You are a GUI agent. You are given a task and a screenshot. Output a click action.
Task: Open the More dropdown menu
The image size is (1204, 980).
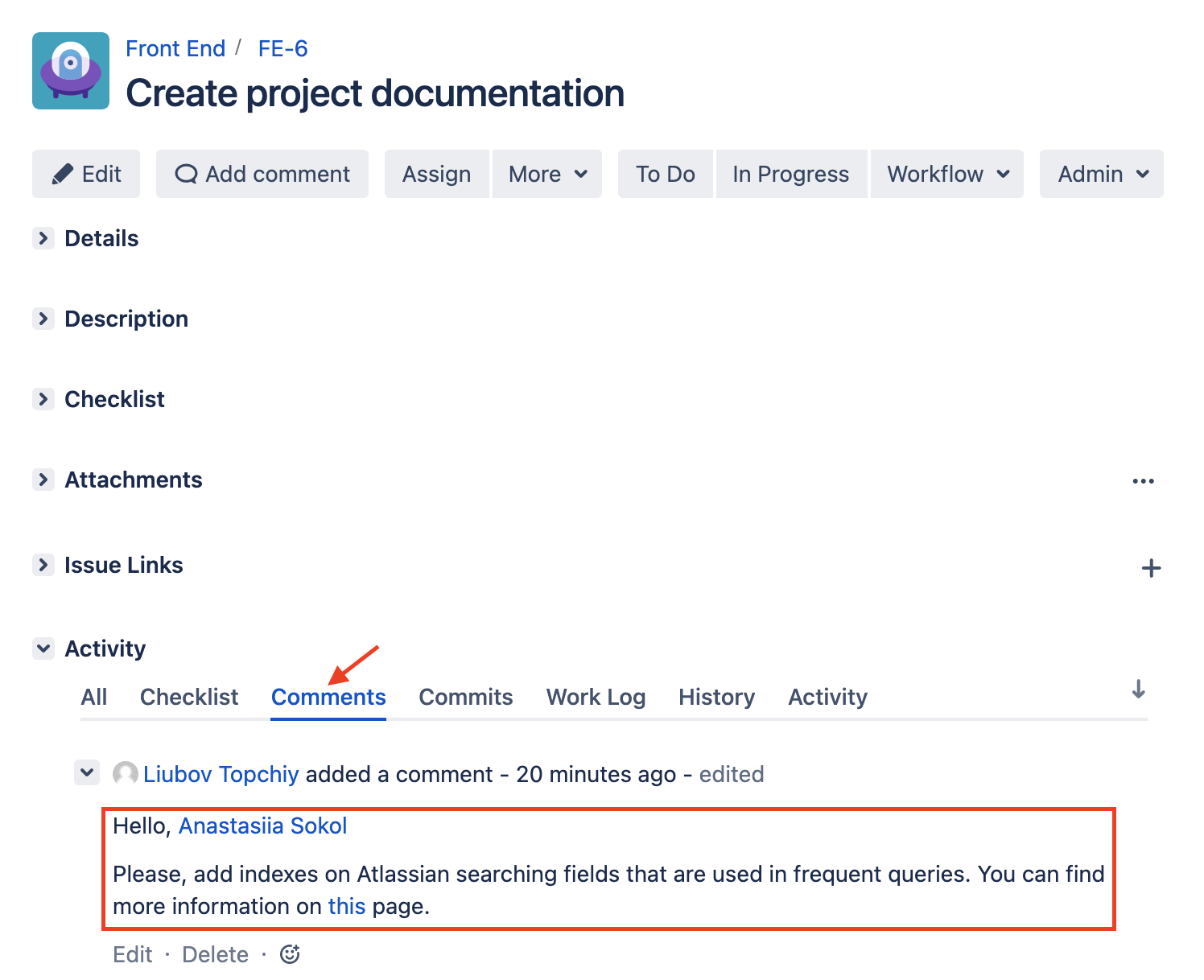coord(547,174)
